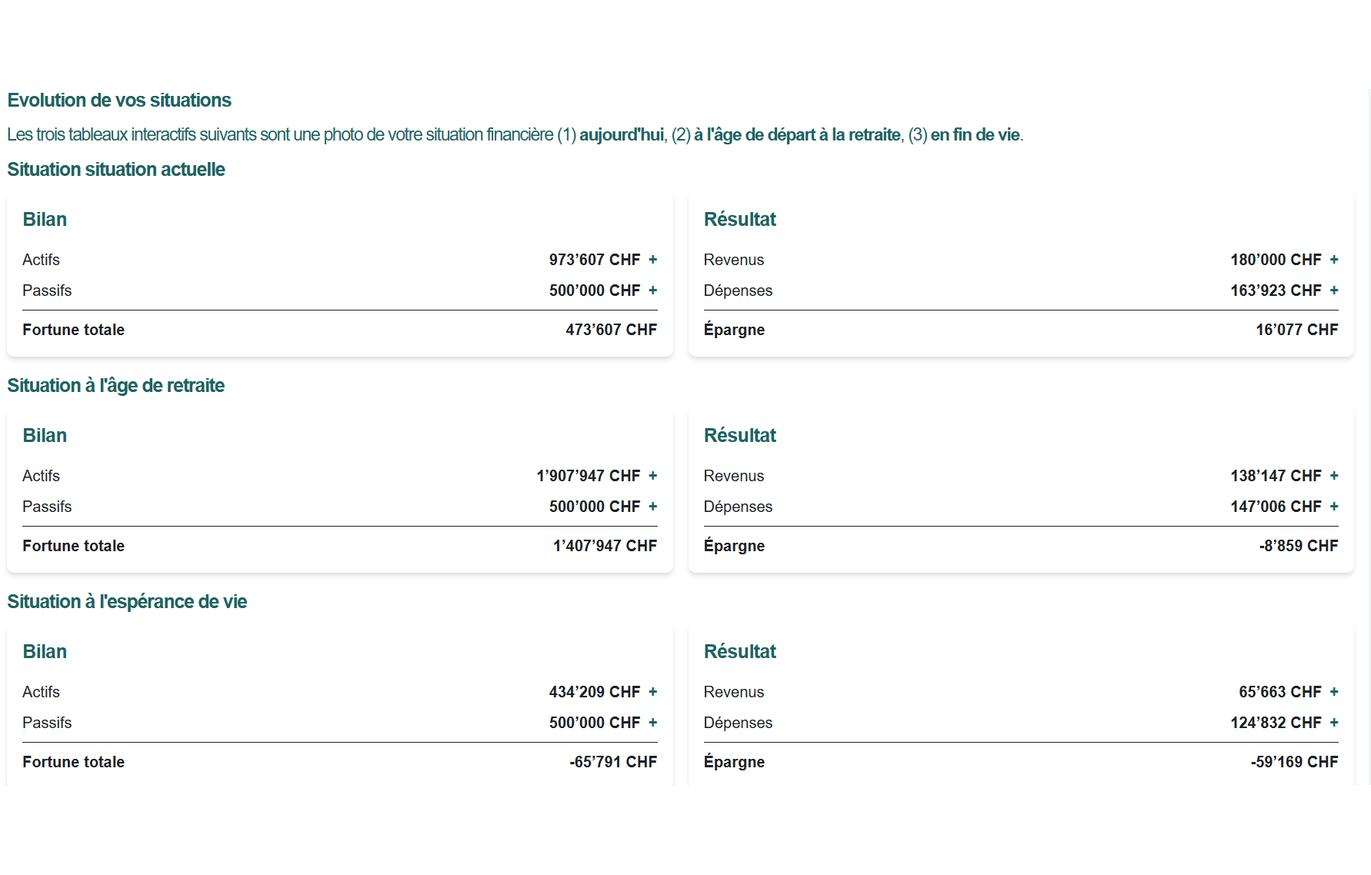Click the 'Situation à l'âge de retraite' heading
This screenshot has height=875, width=1371.
pyautogui.click(x=116, y=385)
